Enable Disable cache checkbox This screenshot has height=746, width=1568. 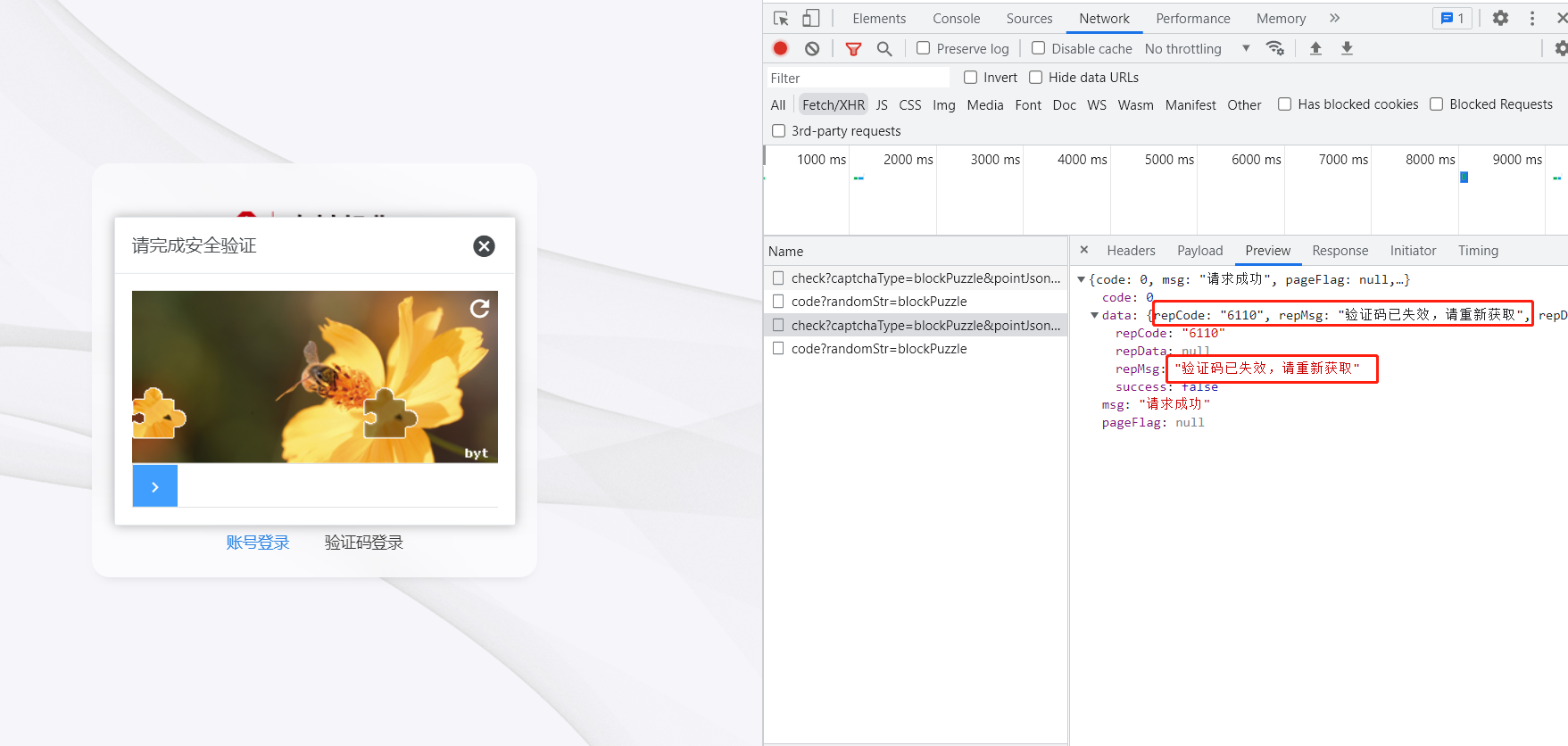point(1039,48)
